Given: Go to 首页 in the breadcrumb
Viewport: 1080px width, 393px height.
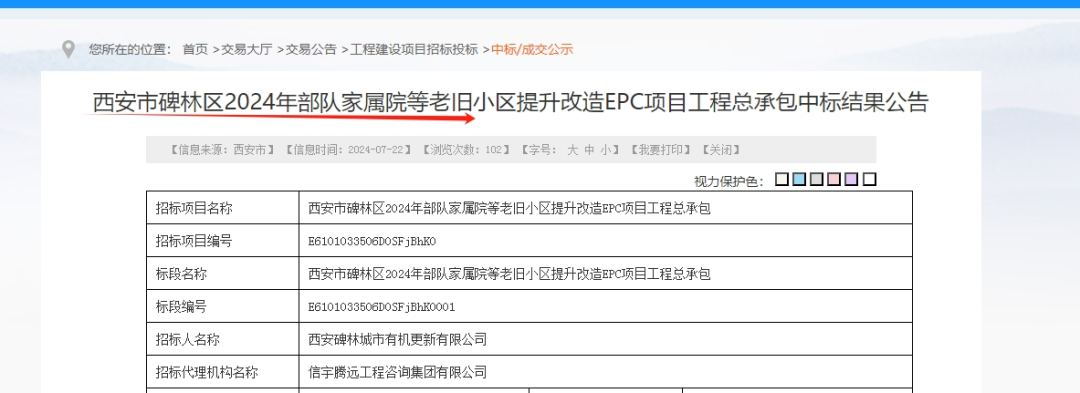Looking at the screenshot, I should 195,50.
